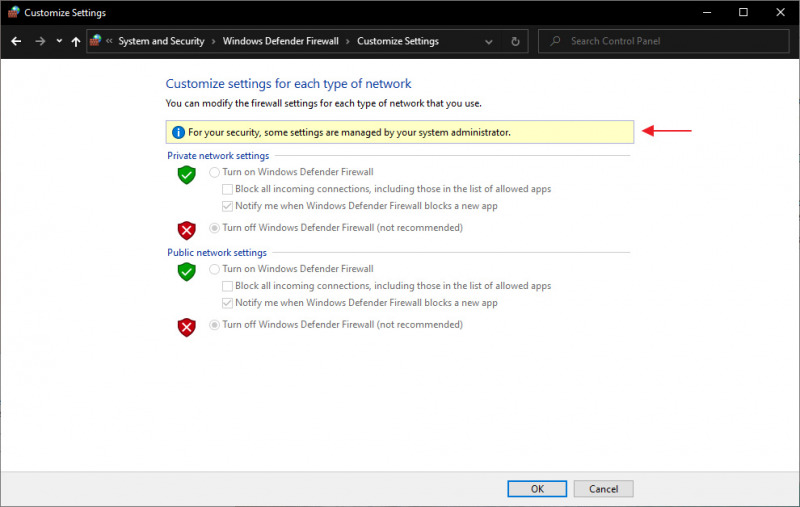Select Turn on Firewall for Public network

pos(214,269)
